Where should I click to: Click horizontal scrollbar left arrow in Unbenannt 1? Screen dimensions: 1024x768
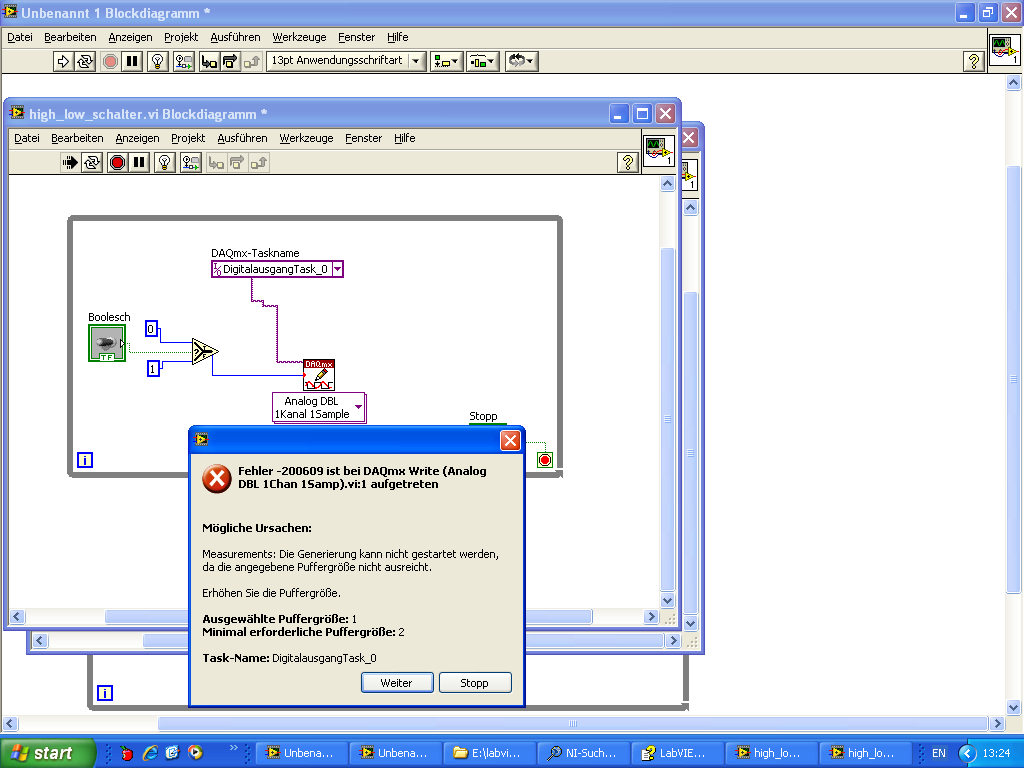(x=10, y=724)
